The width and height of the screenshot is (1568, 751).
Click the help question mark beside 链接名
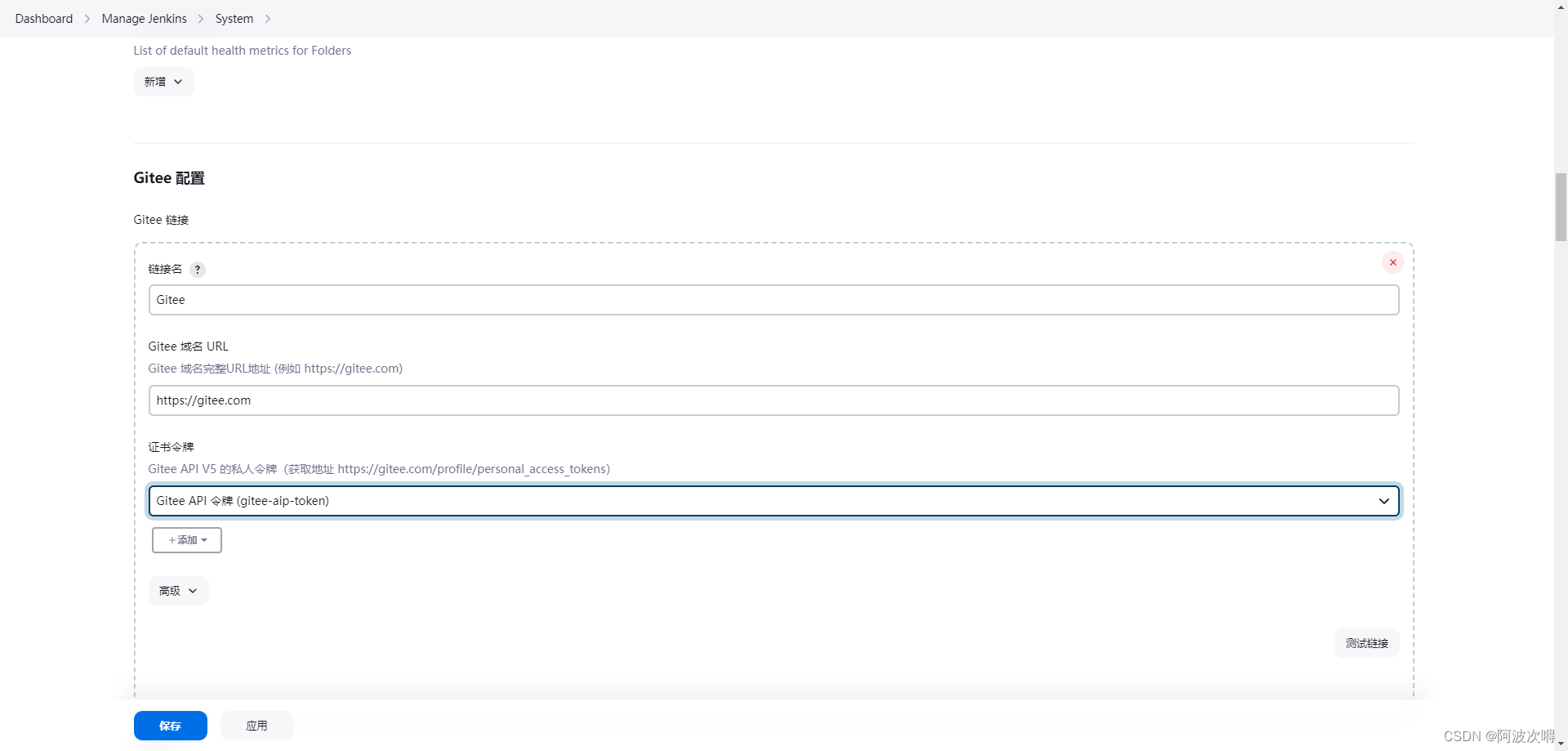click(197, 270)
